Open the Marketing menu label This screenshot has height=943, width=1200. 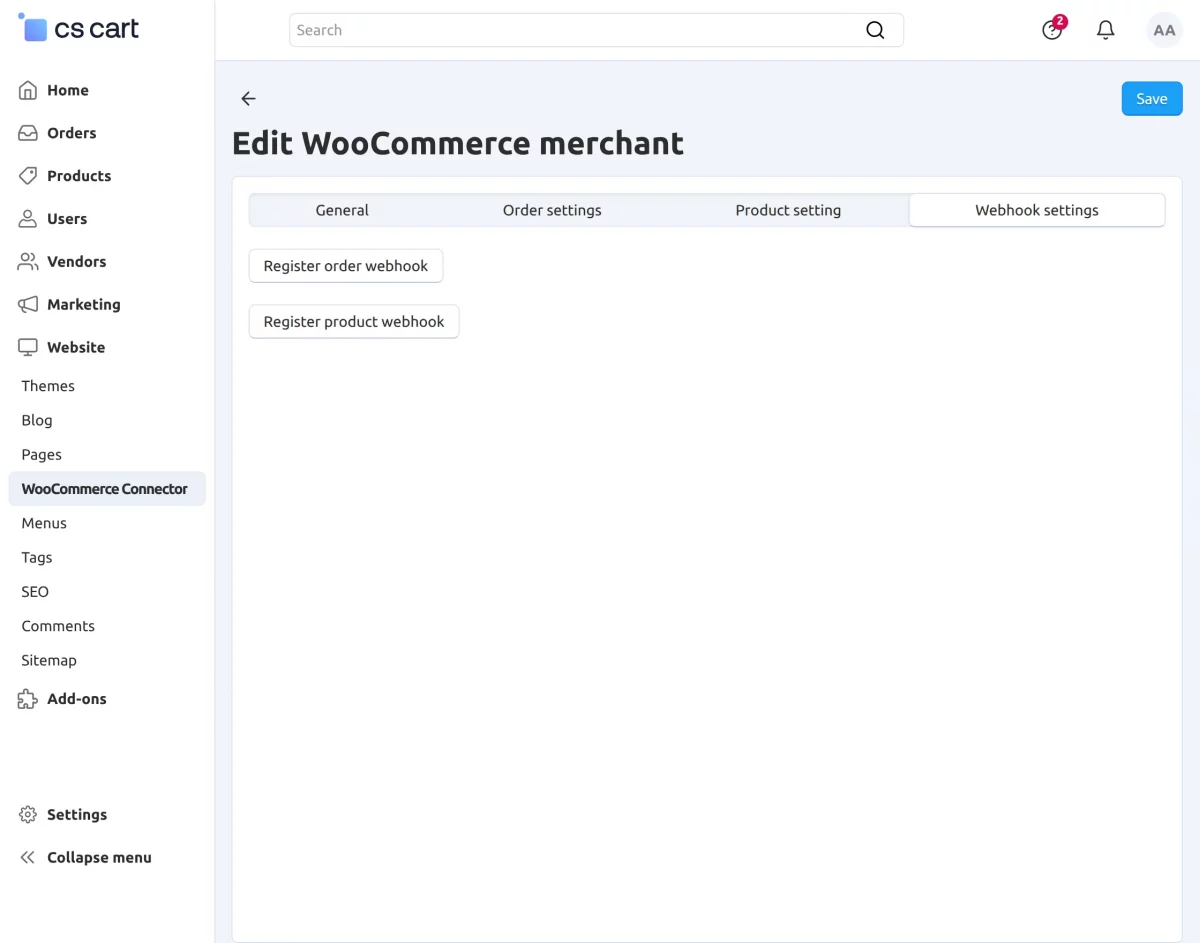pyautogui.click(x=84, y=305)
